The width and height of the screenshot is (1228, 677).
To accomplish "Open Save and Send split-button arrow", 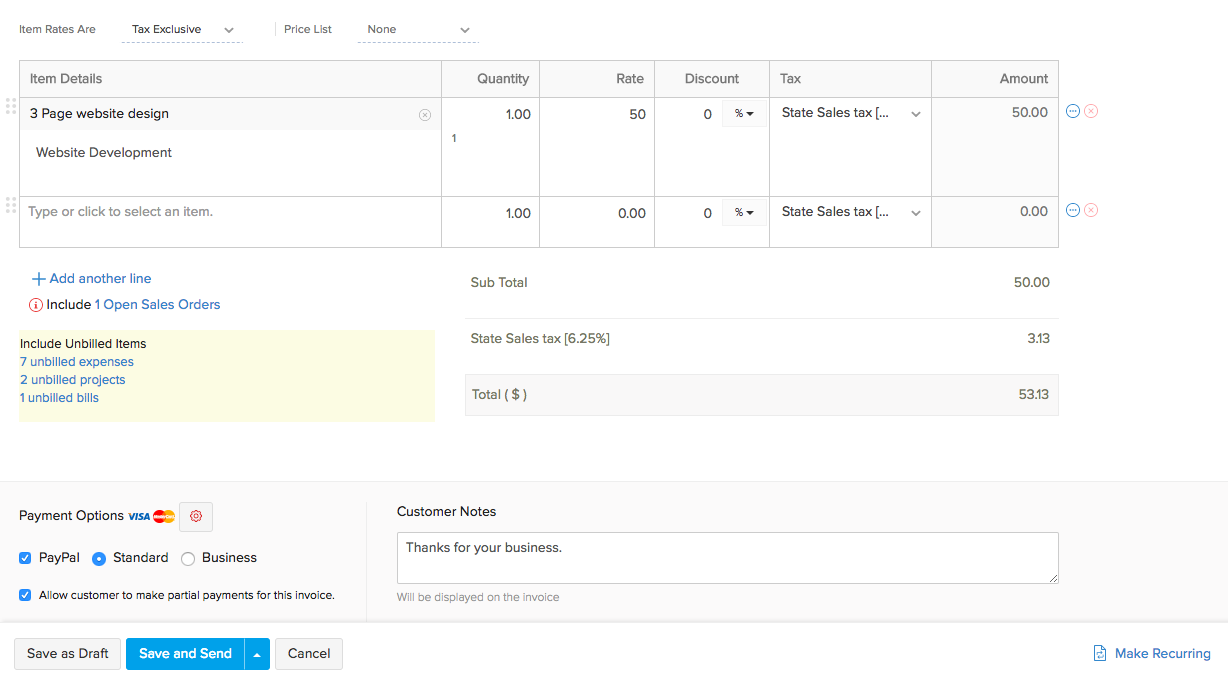I will point(257,654).
